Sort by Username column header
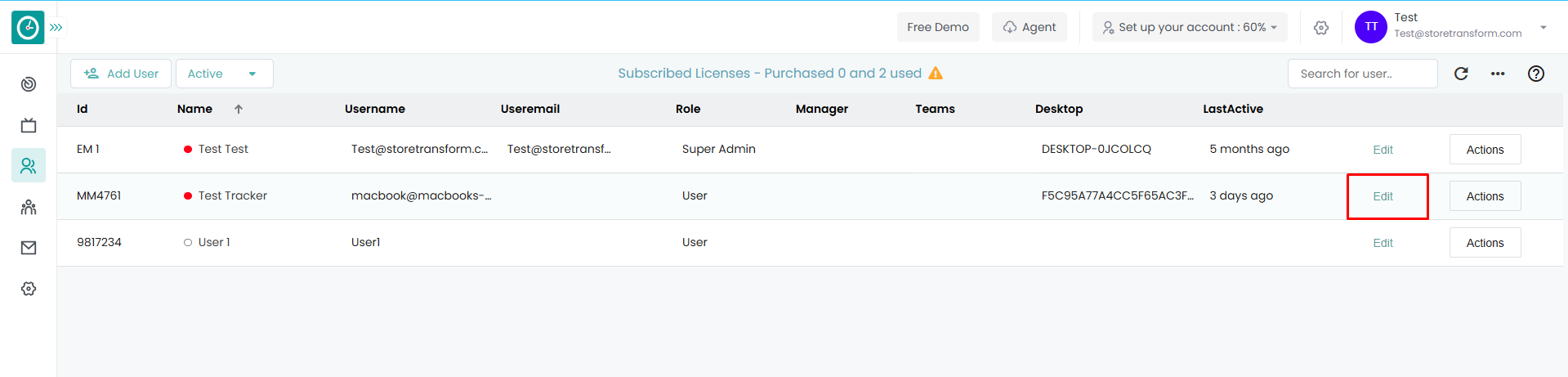The height and width of the screenshot is (377, 1568). (x=375, y=109)
